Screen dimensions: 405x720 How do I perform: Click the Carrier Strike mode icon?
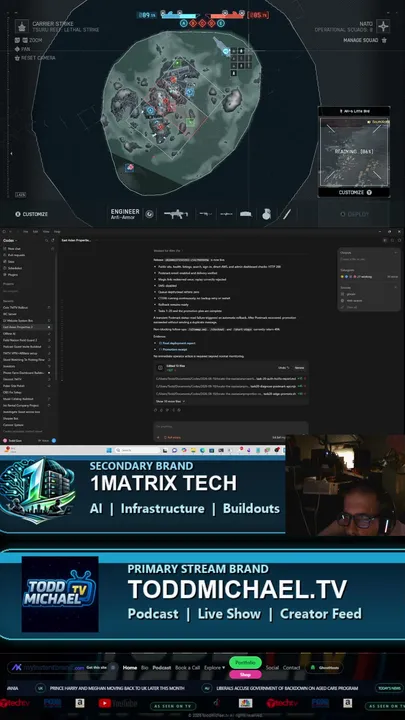(22, 26)
